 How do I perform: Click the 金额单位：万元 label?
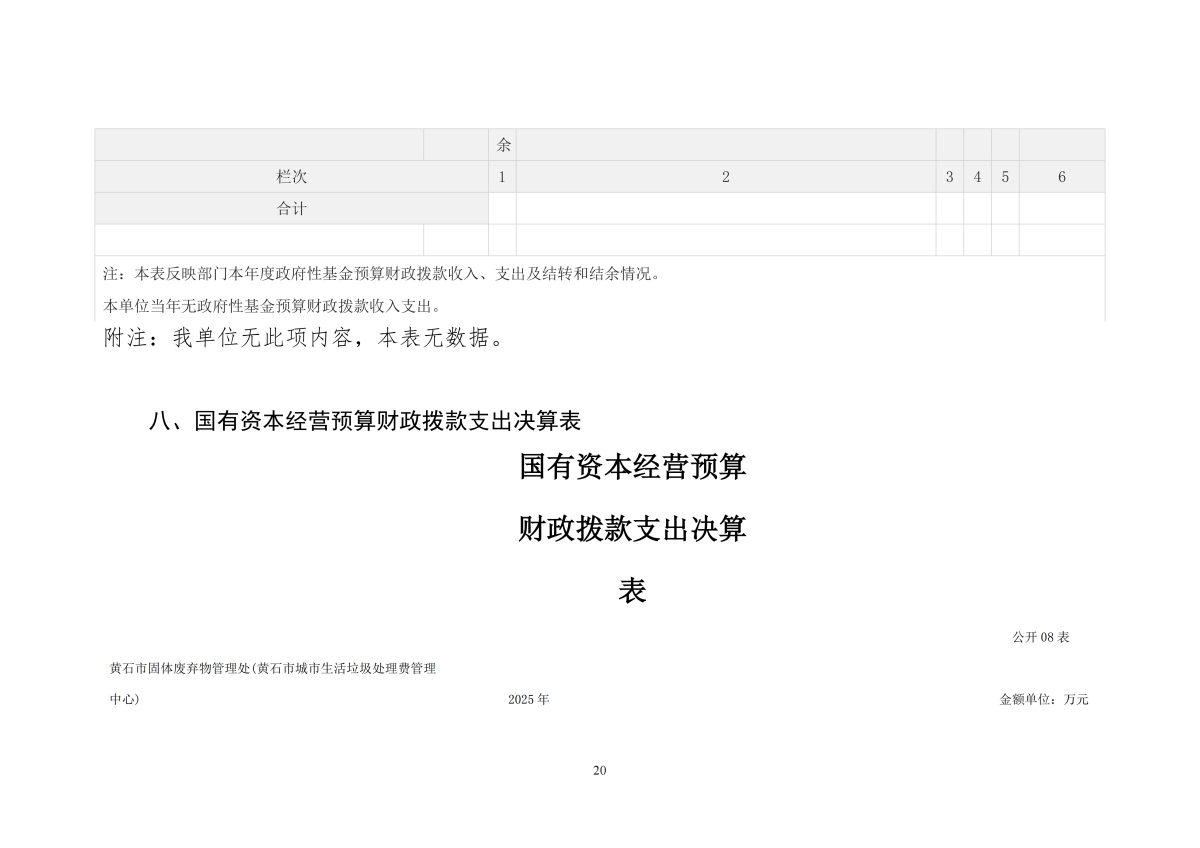1044,699
